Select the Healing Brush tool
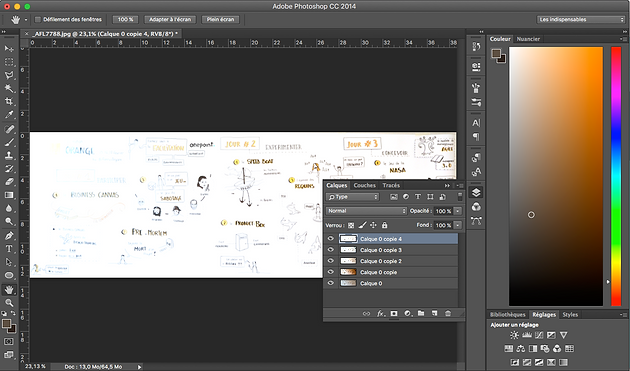The height and width of the screenshot is (371, 630). [9, 129]
